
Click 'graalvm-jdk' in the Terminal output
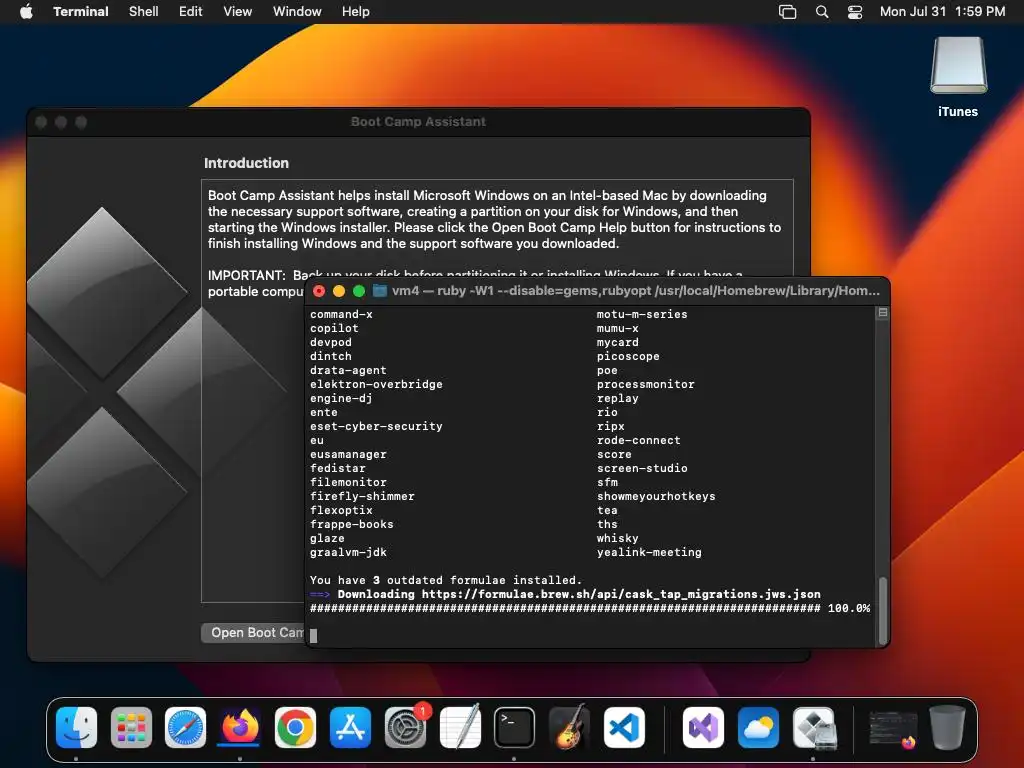click(348, 552)
